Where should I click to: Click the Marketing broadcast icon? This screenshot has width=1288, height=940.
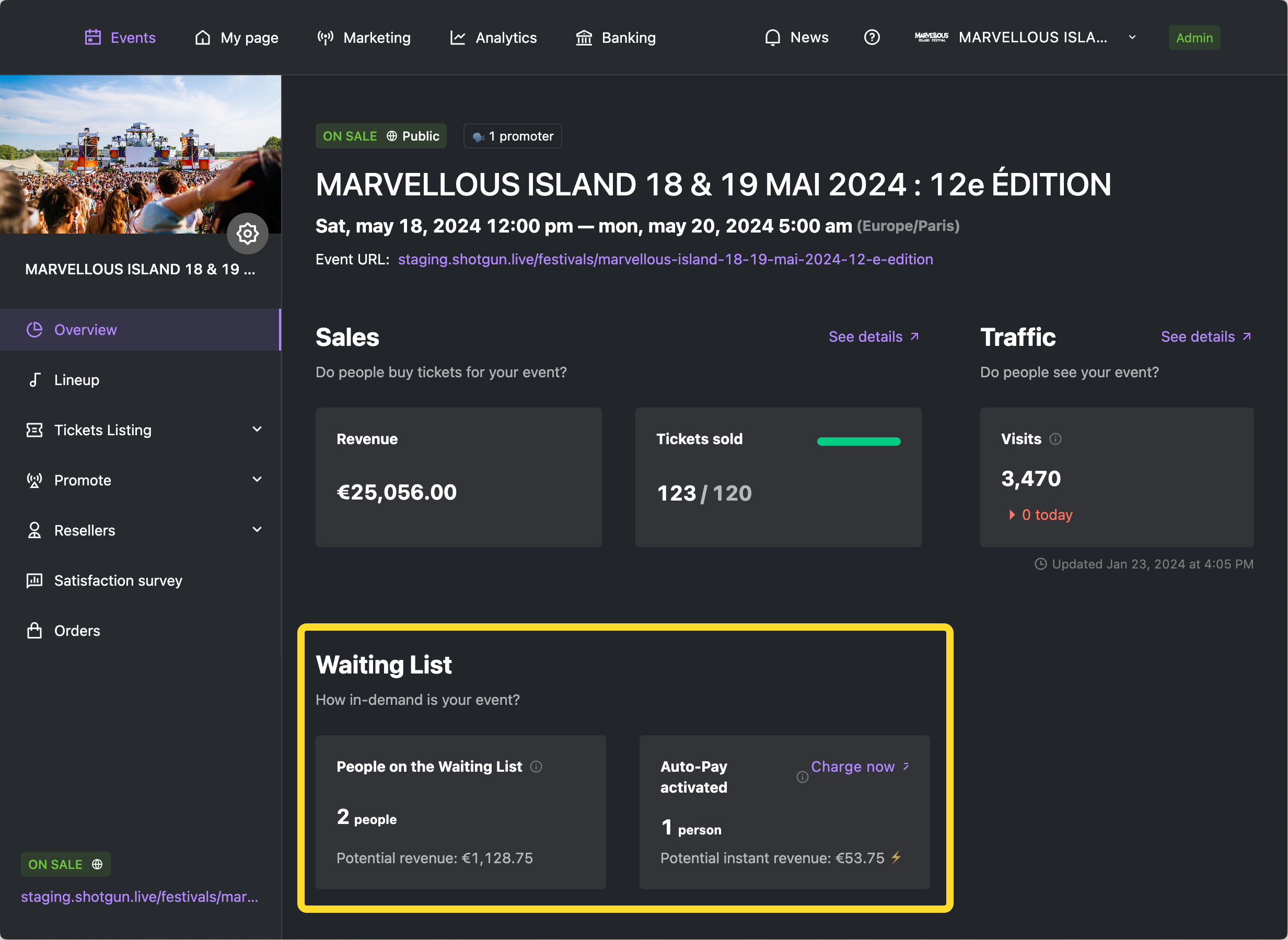click(326, 38)
